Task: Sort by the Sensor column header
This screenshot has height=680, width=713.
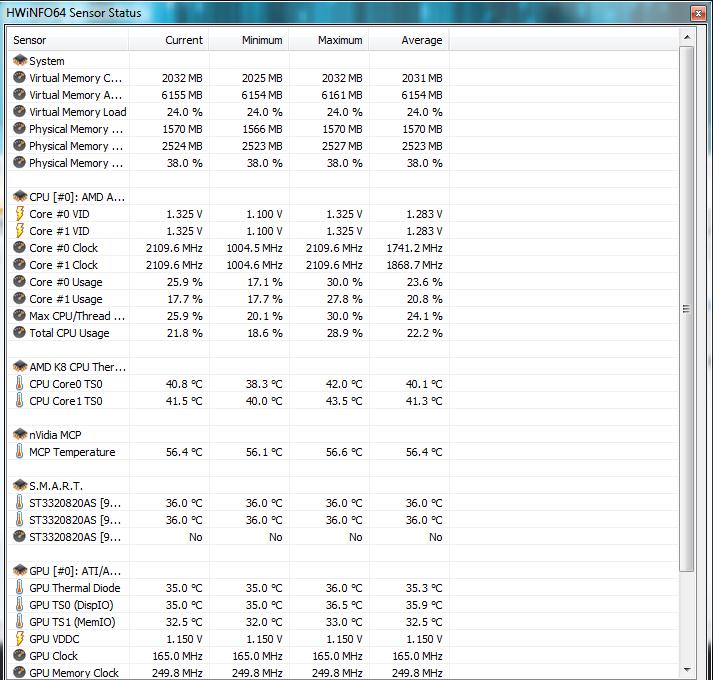Action: coord(69,40)
